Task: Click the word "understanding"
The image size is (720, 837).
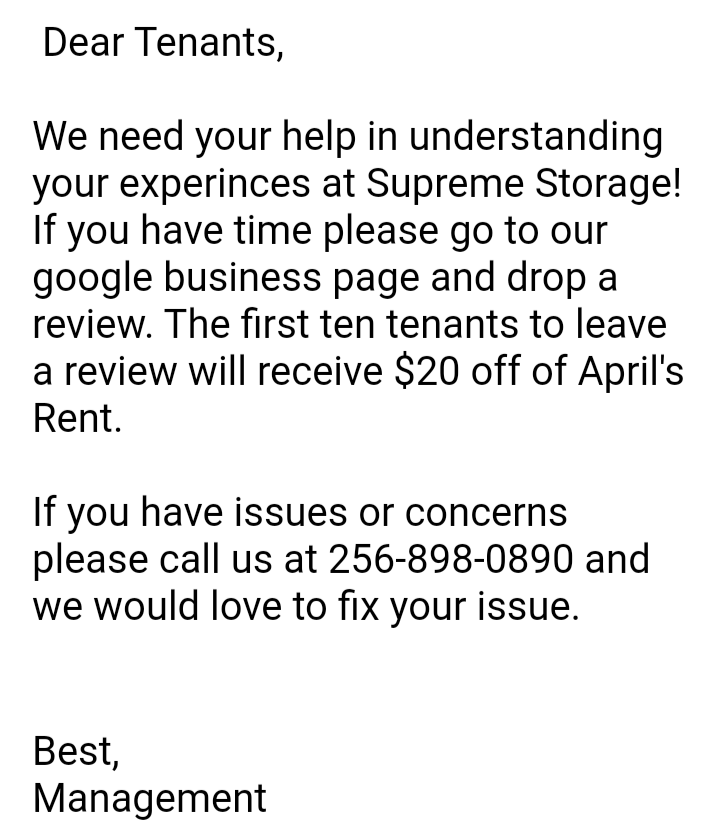Action: point(535,137)
